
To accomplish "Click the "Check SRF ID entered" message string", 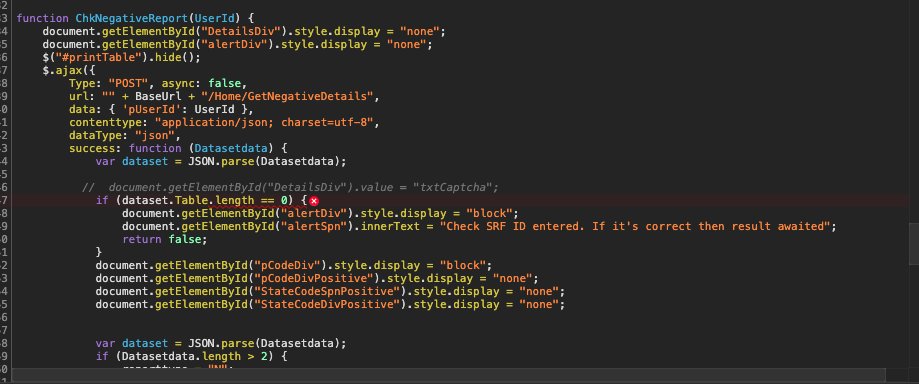I will [x=635, y=226].
